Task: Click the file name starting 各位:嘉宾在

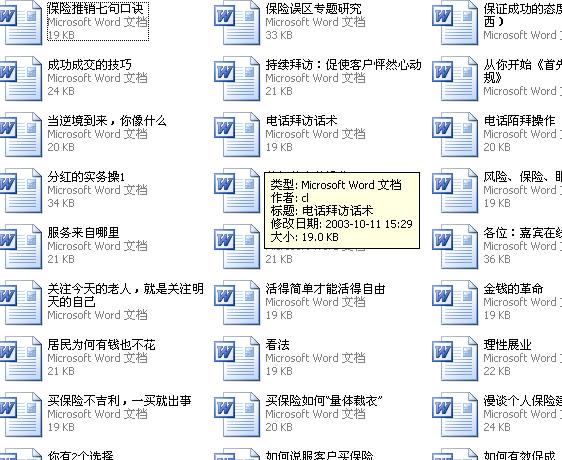Action: pos(523,233)
